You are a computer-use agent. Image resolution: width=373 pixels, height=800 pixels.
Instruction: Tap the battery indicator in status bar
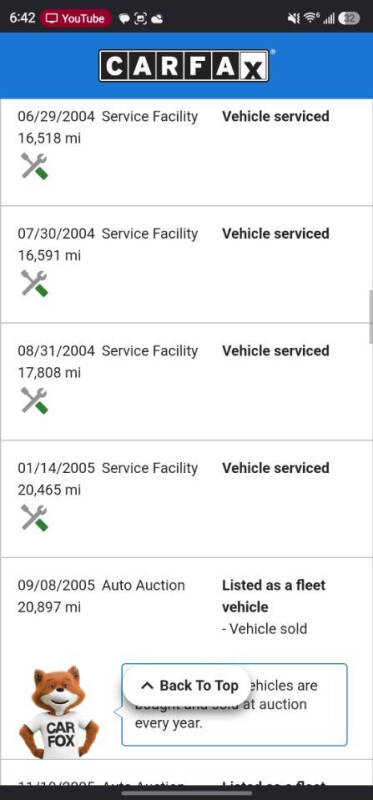[x=349, y=18]
